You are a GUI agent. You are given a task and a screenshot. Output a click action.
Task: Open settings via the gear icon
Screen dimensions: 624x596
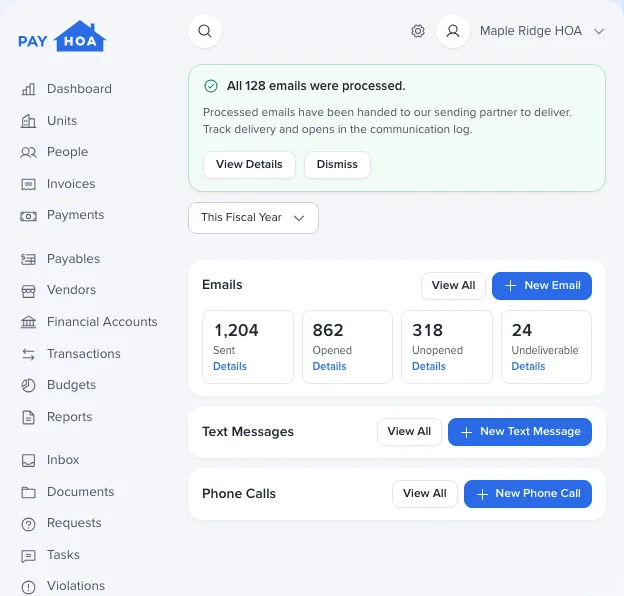coord(417,31)
